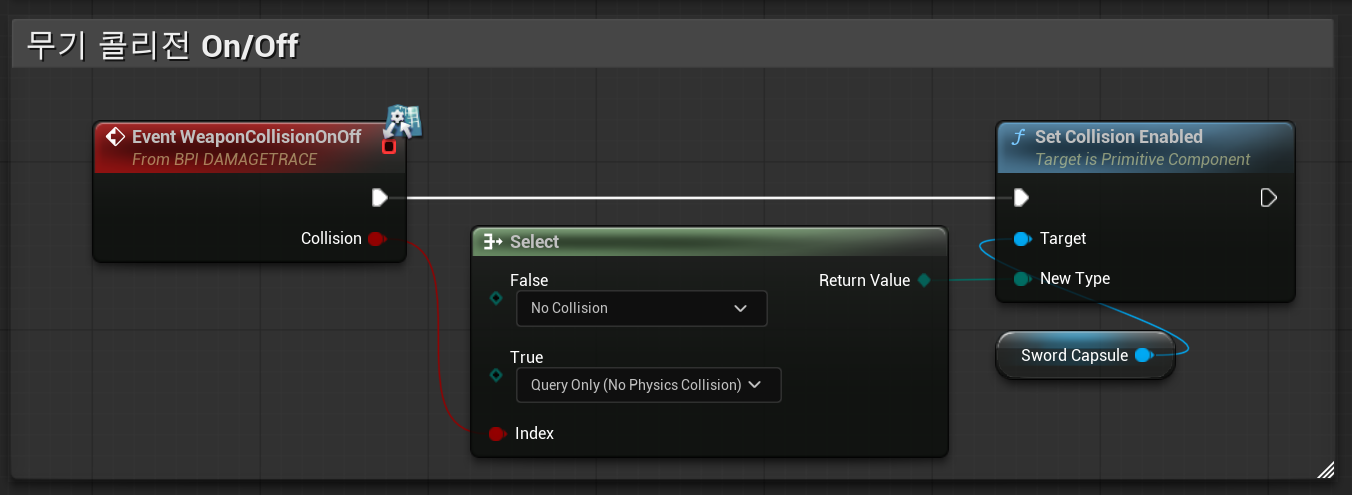Image resolution: width=1352 pixels, height=495 pixels.
Task: Click the function f icon on Set Collision Enabled
Action: tap(1018, 137)
